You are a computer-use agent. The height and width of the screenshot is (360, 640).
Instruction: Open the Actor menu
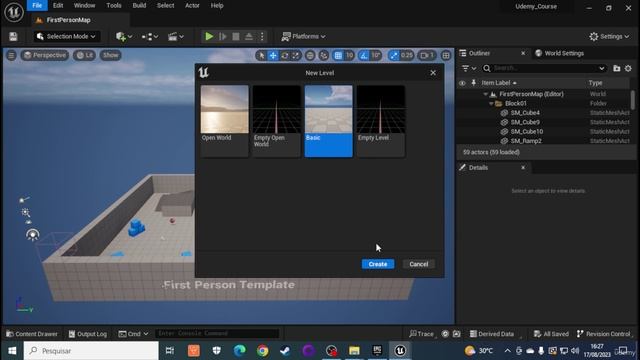point(192,6)
